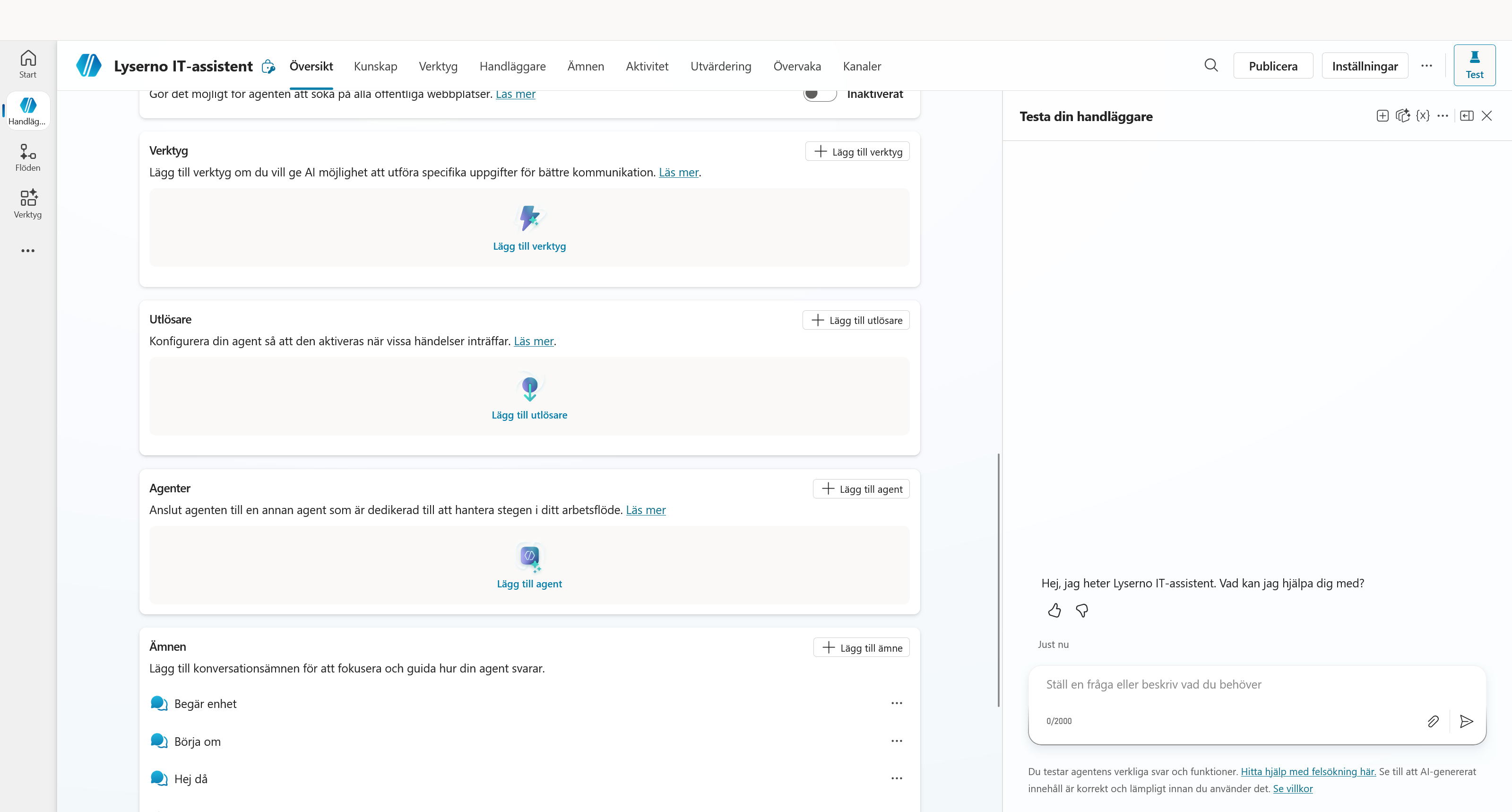This screenshot has height=812, width=1512.
Task: Open options menu for Börja om topic
Action: coord(896,741)
